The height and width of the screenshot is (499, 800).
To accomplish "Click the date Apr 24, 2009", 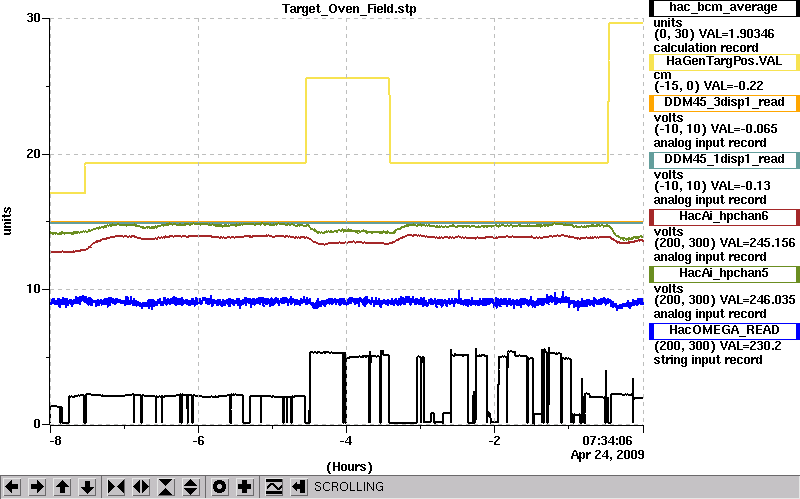I will pos(607,455).
